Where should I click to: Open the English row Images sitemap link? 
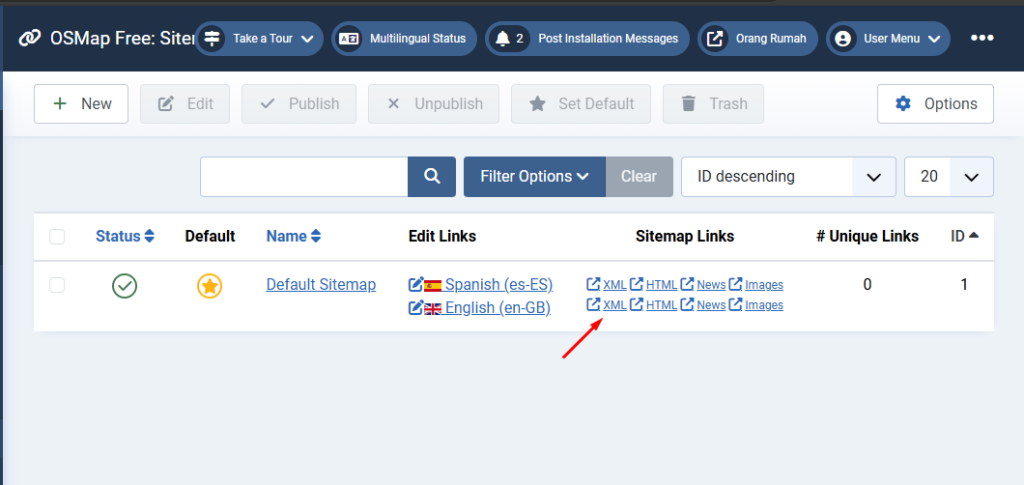764,305
